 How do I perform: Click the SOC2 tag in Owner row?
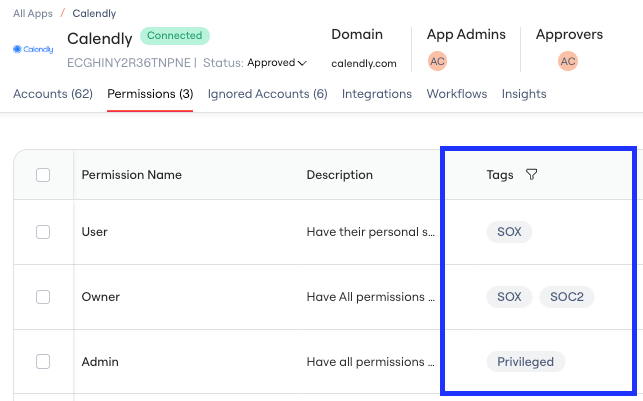(x=567, y=297)
